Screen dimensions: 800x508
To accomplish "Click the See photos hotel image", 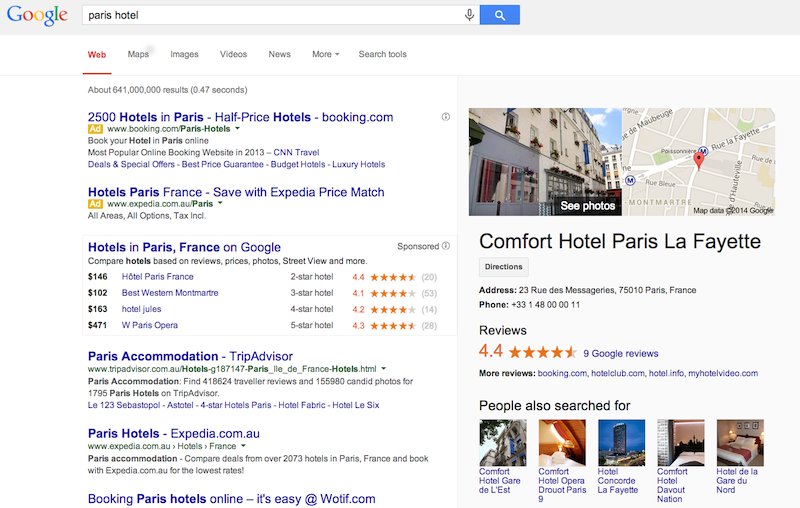I will (545, 162).
